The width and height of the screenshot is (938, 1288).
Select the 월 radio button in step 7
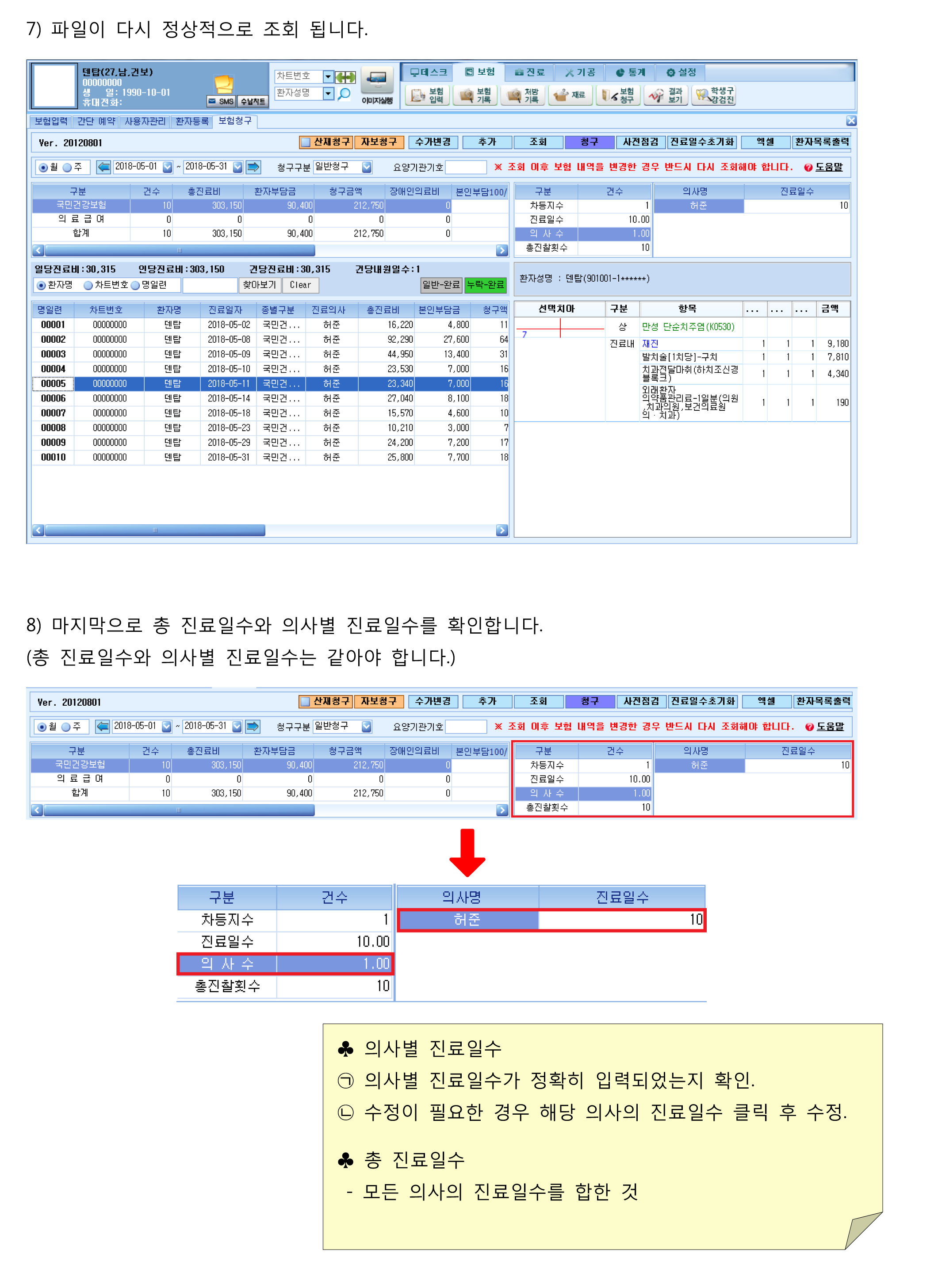(43, 167)
